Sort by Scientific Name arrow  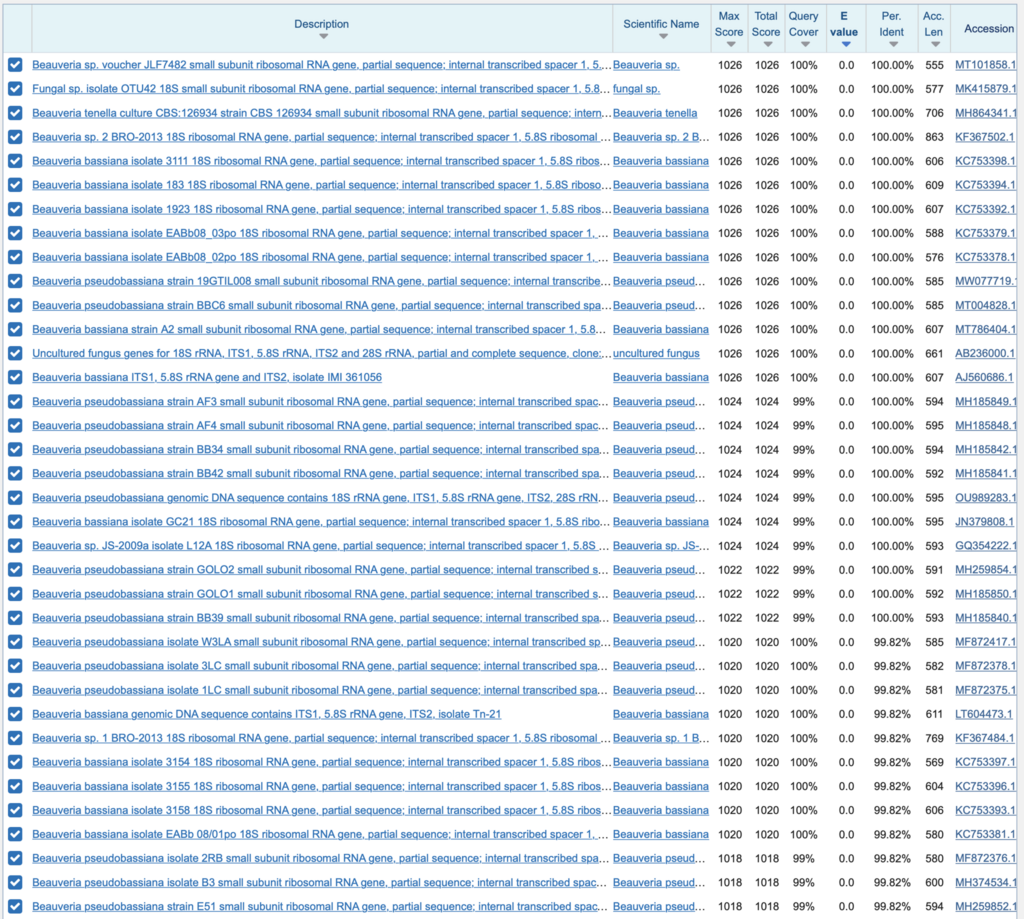coord(663,37)
